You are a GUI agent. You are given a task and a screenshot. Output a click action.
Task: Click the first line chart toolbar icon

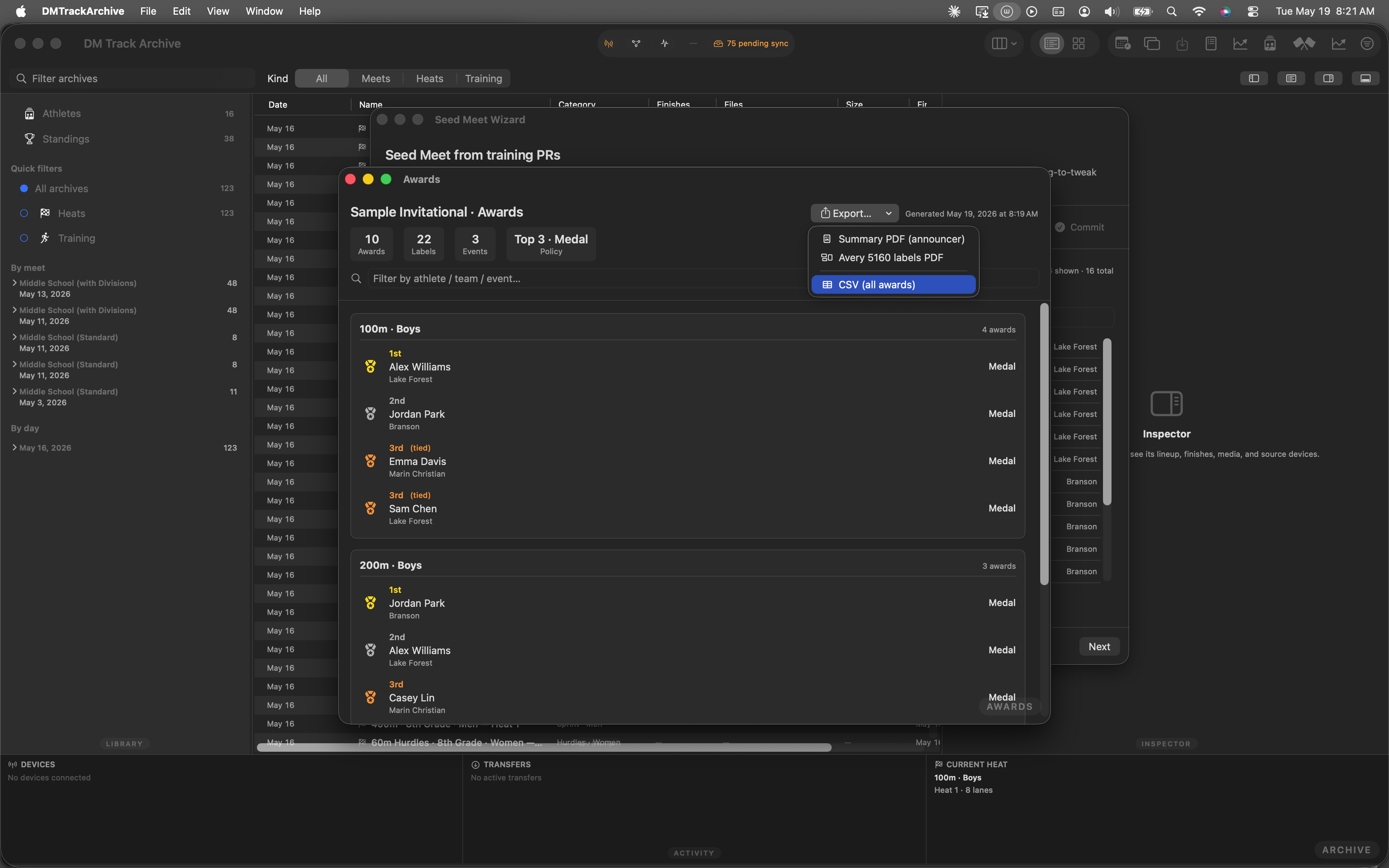coord(1240,44)
